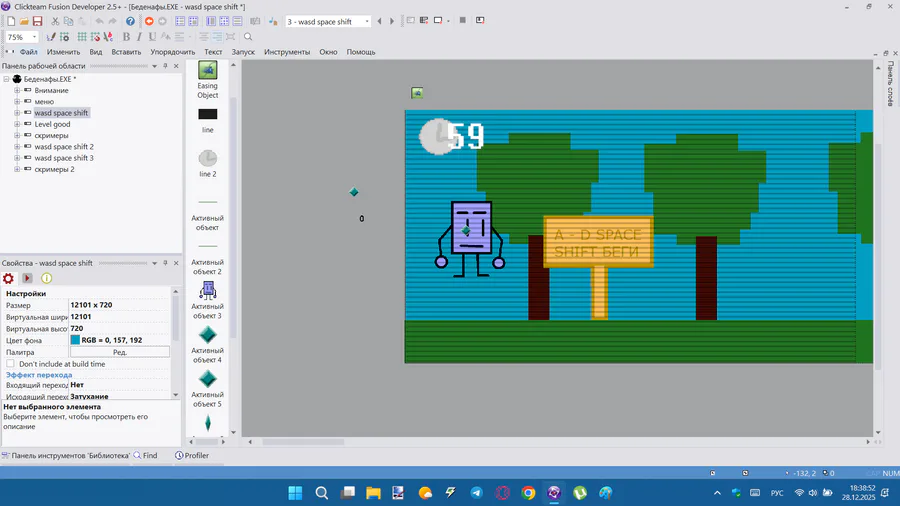Expand the 'Level good' tree node
Viewport: 900px width, 506px height.
[x=17, y=124]
